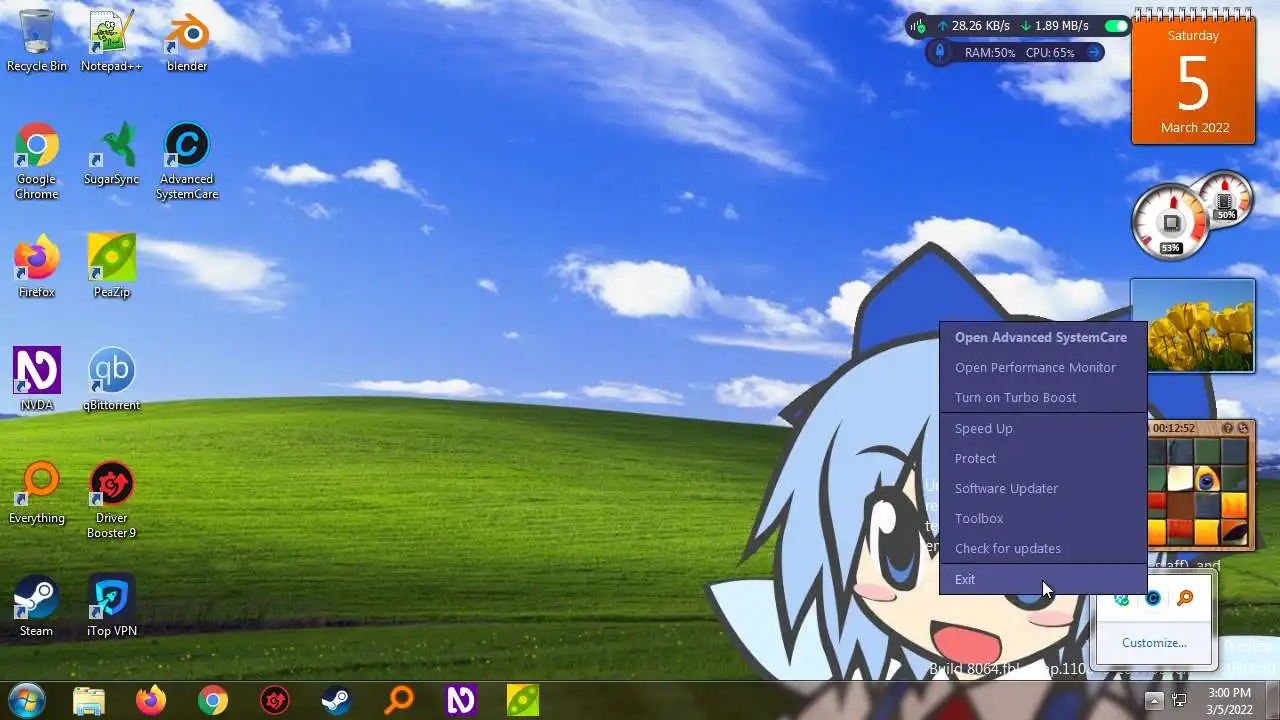Select the Advanced SystemCare desktop shortcut
Screen dimensions: 1280x720
[x=187, y=161]
